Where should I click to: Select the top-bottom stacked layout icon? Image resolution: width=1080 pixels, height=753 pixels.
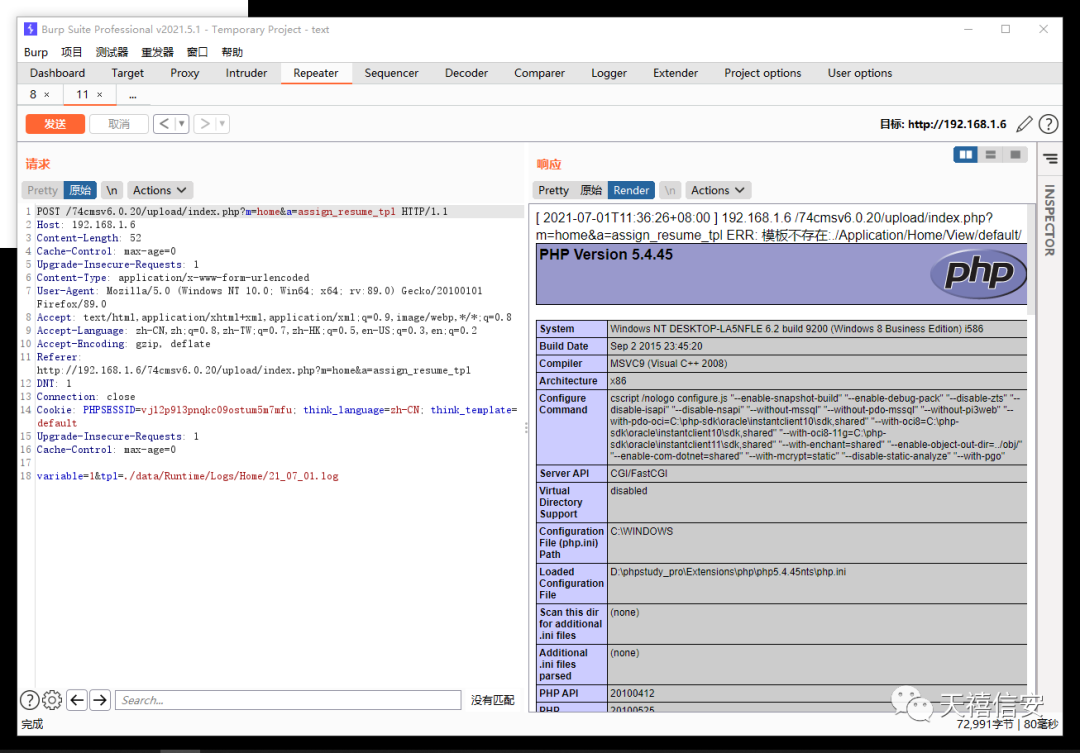tap(990, 155)
